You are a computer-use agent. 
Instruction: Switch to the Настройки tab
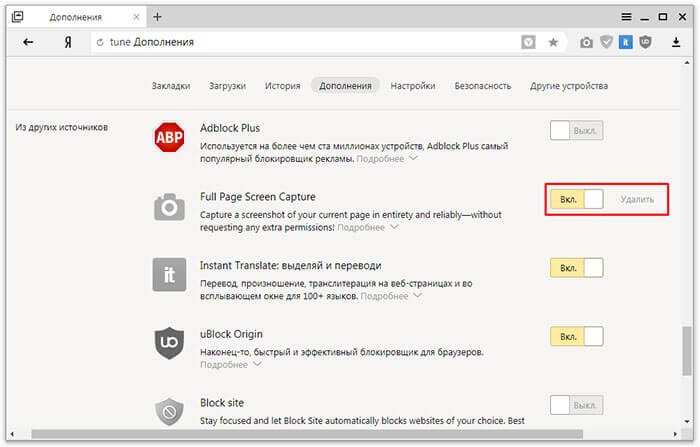[413, 86]
